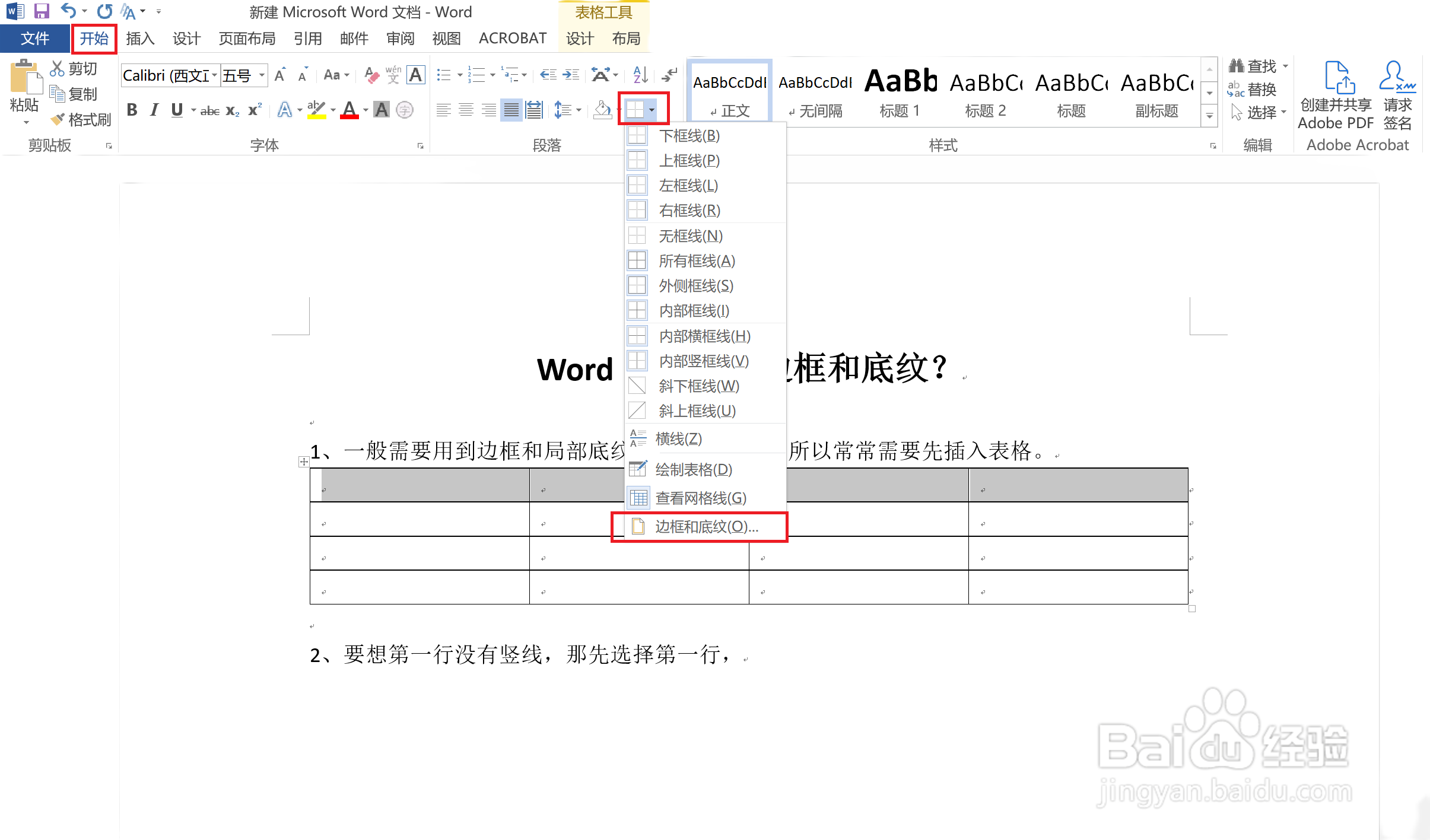The image size is (1430, 840).
Task: Expand the bullets list dropdown
Action: click(x=459, y=75)
